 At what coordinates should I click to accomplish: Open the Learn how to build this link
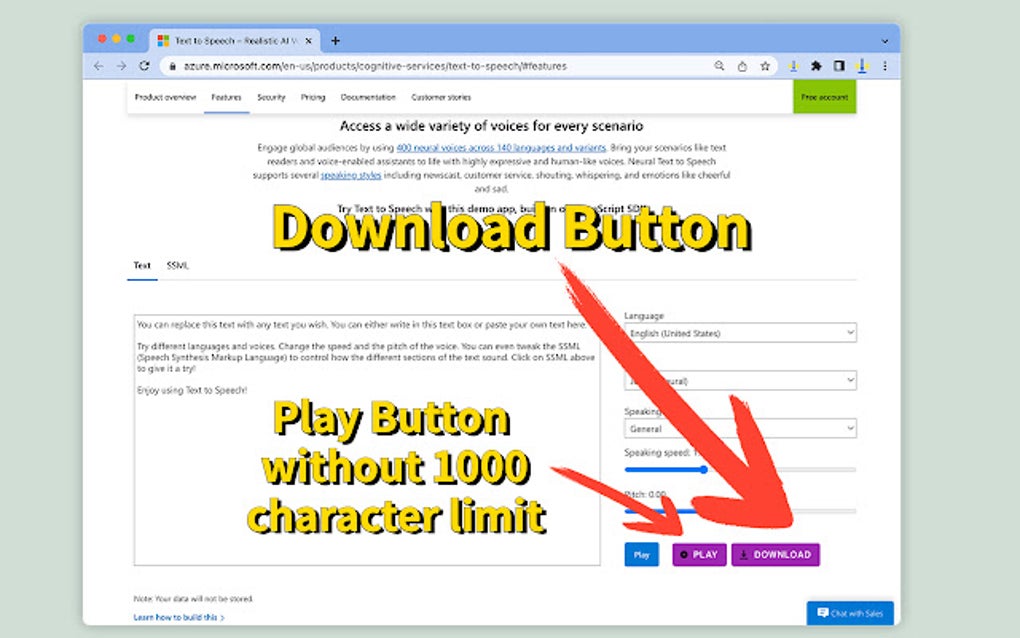pos(179,617)
